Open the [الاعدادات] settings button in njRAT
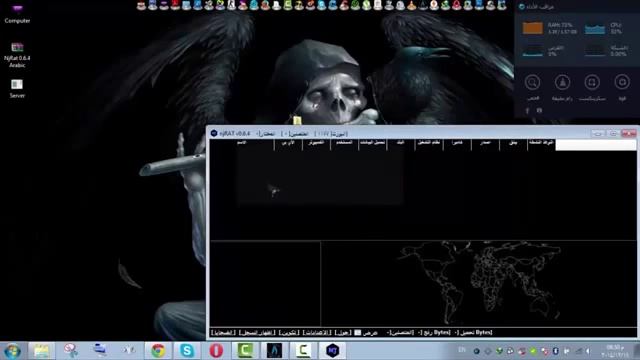The height and width of the screenshot is (360, 640). (x=317, y=333)
